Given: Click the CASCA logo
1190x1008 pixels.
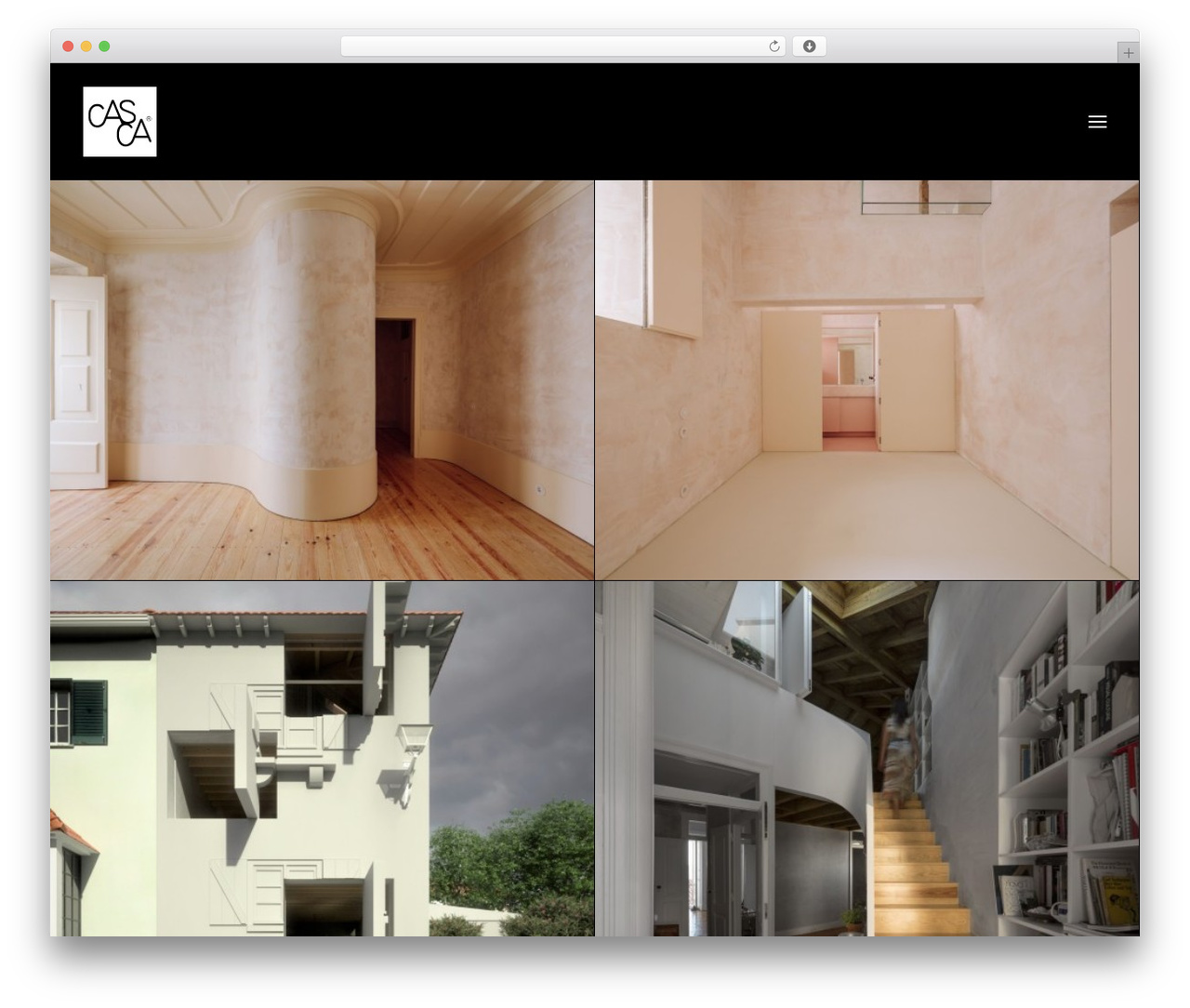Looking at the screenshot, I should pyautogui.click(x=120, y=122).
